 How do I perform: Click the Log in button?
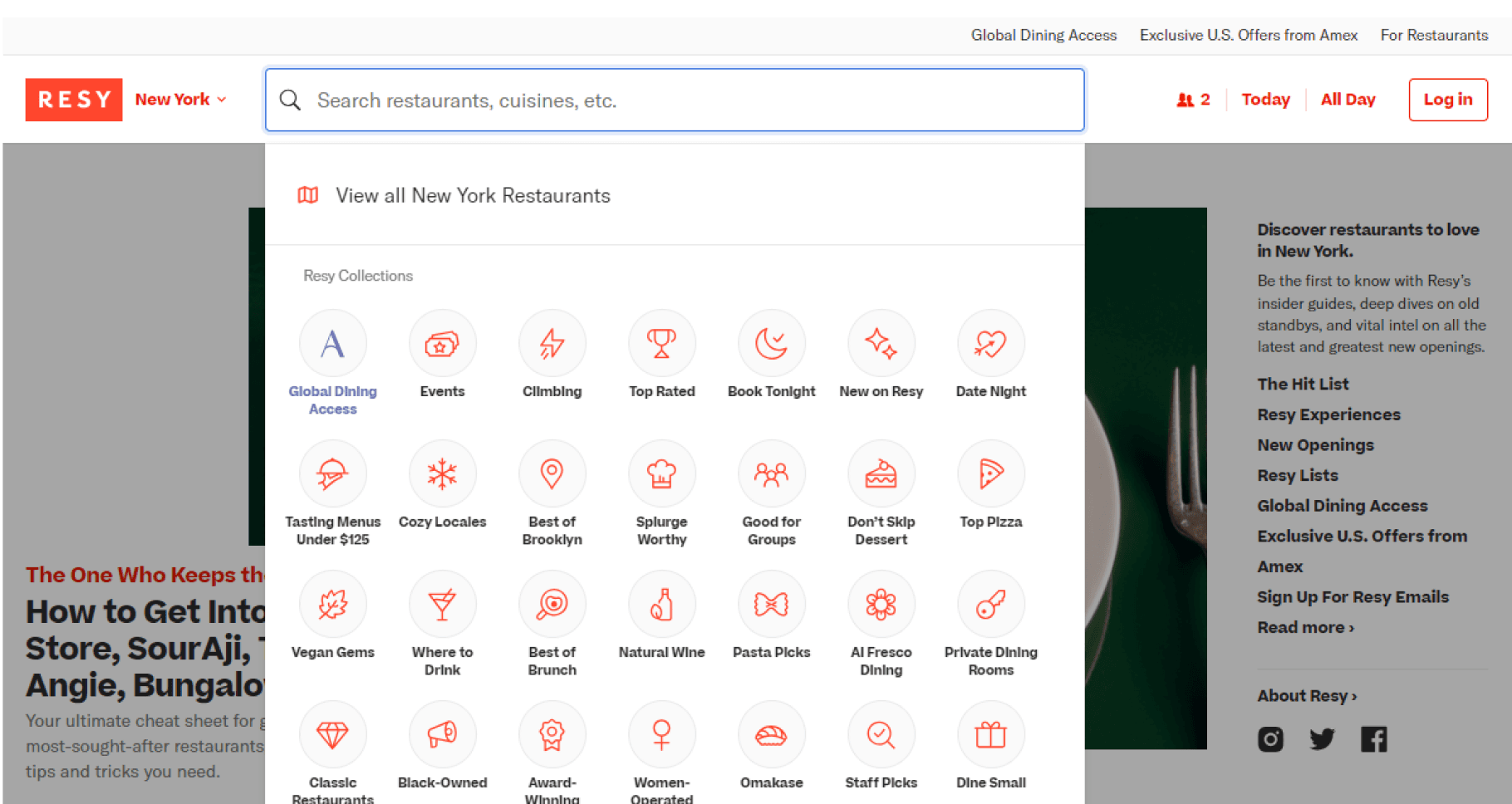1448,100
